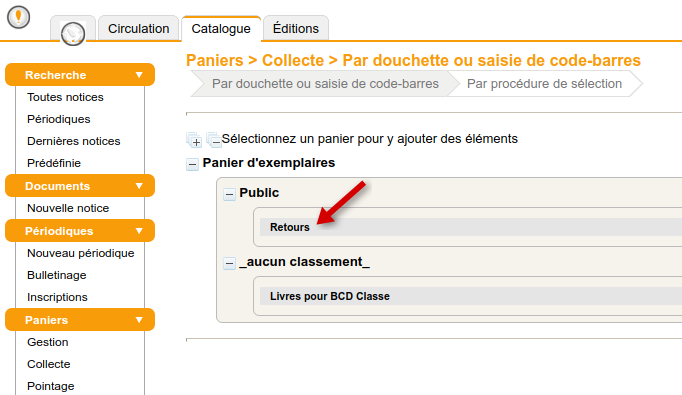Create a Nouveau périodique
Image resolution: width=682 pixels, height=395 pixels.
80,253
